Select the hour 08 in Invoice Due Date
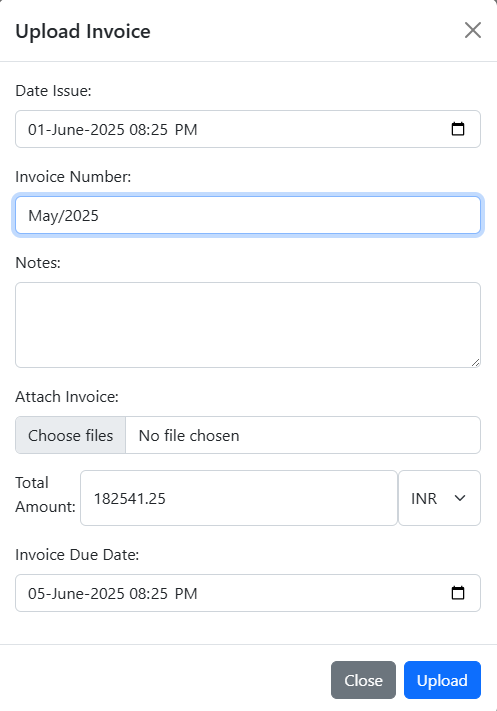The image size is (497, 711). pyautogui.click(x=137, y=594)
